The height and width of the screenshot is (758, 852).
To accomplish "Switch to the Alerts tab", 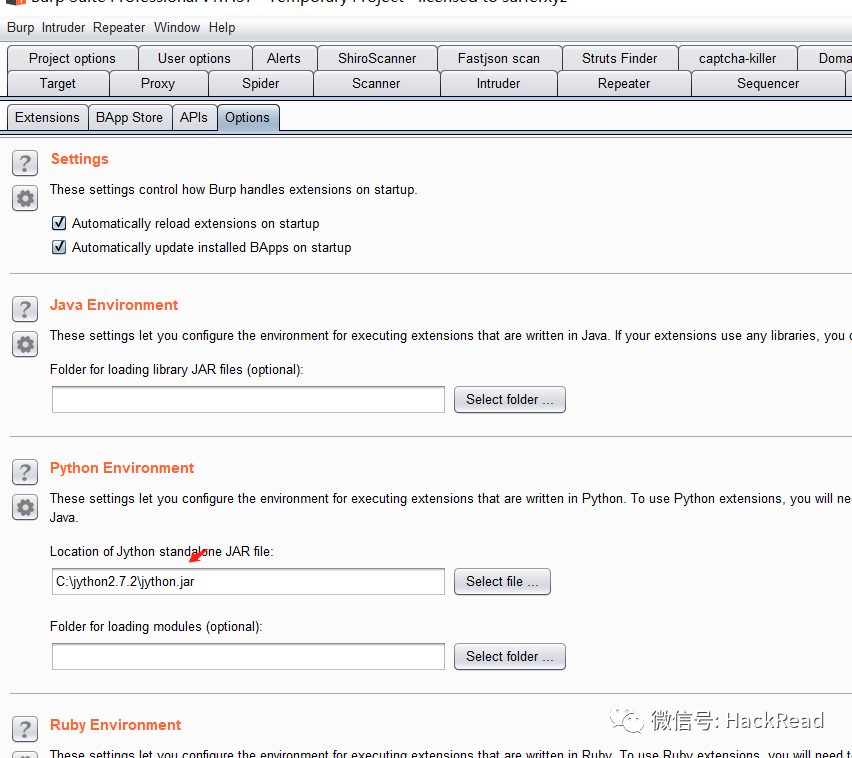I will (x=284, y=58).
